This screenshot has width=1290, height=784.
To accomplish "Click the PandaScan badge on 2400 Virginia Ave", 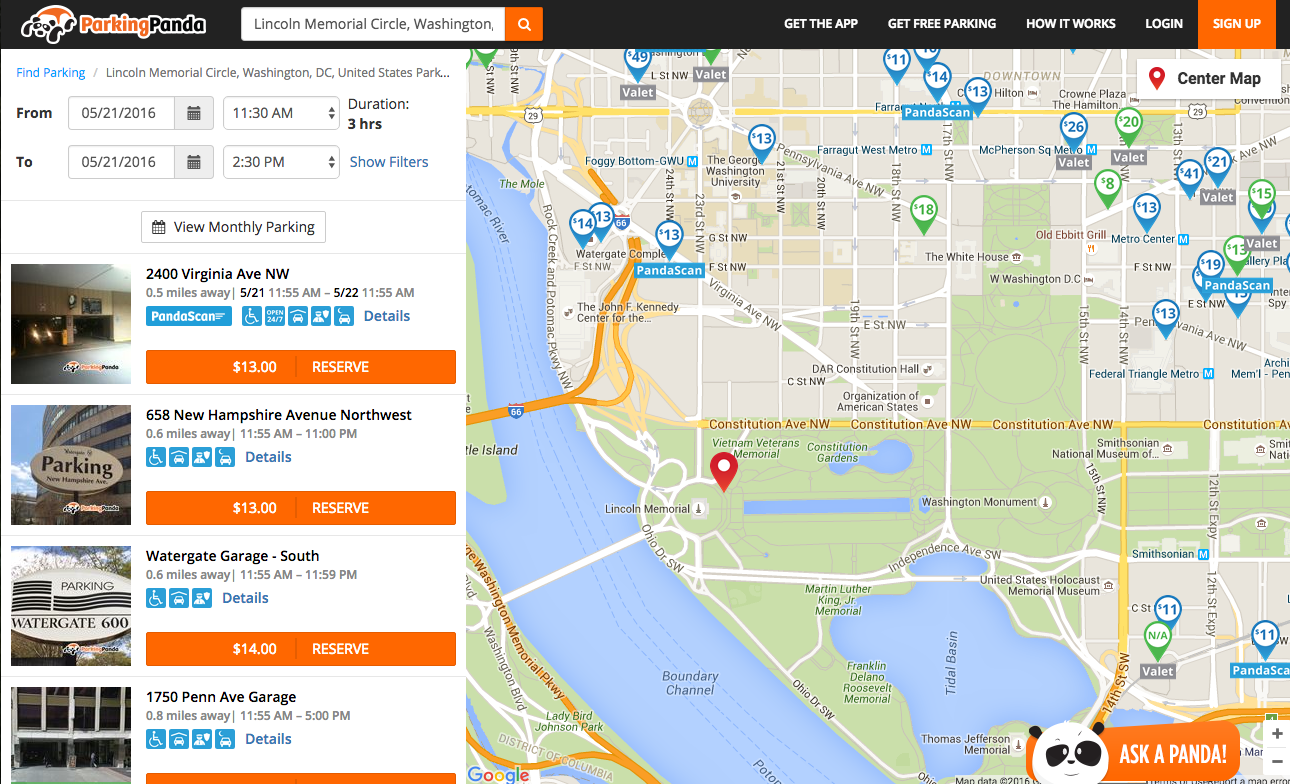I will coord(189,316).
